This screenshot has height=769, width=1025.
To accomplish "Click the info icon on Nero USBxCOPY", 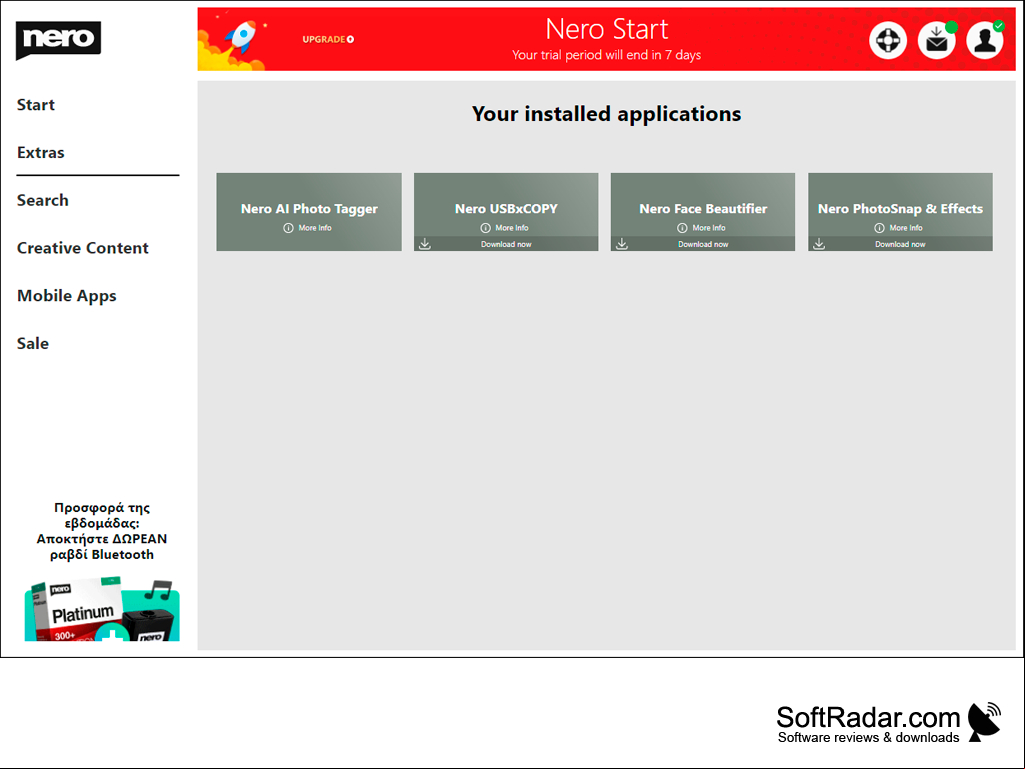I will 485,228.
